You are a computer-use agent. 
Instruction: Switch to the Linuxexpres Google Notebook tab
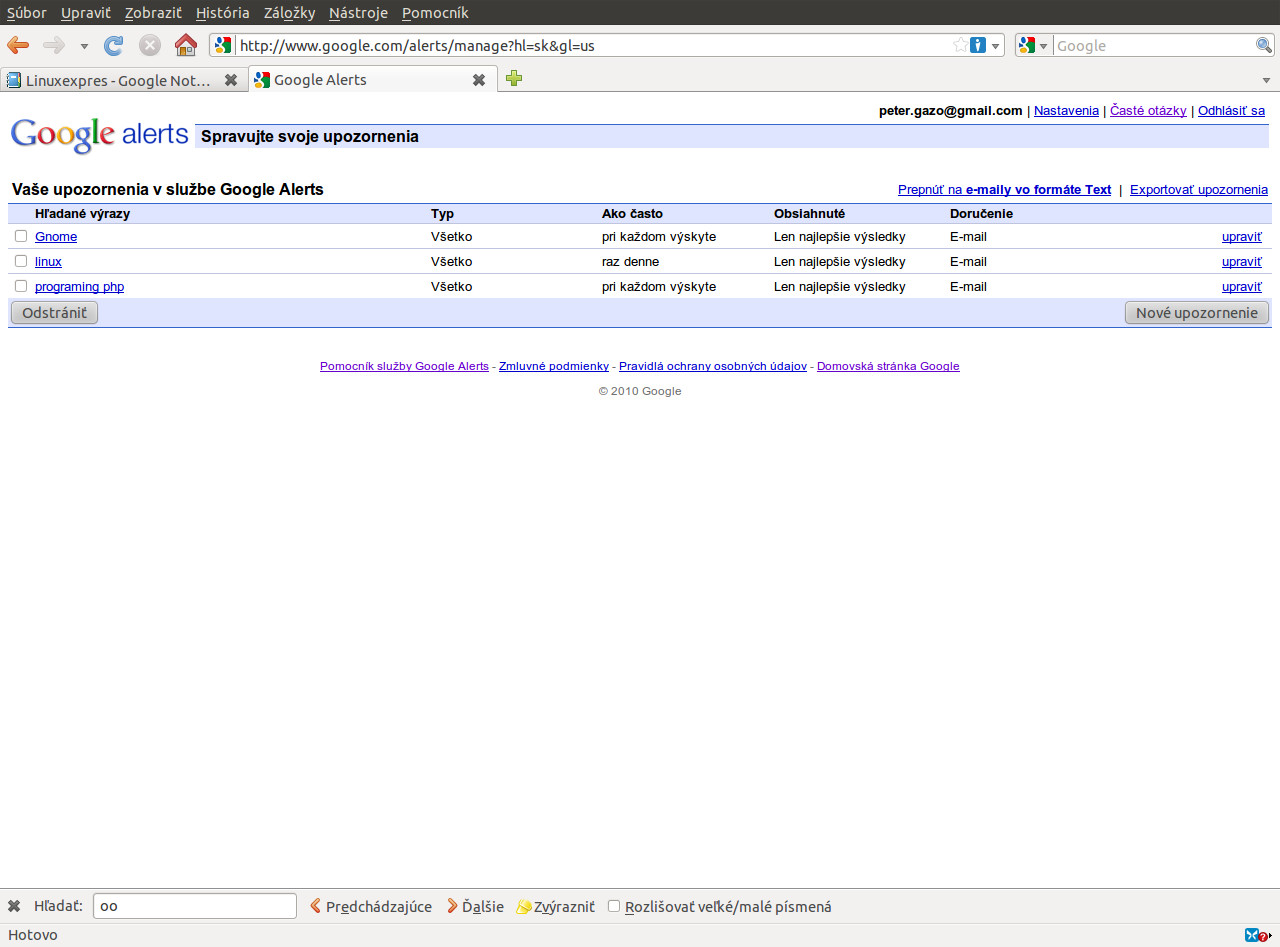pos(118,80)
